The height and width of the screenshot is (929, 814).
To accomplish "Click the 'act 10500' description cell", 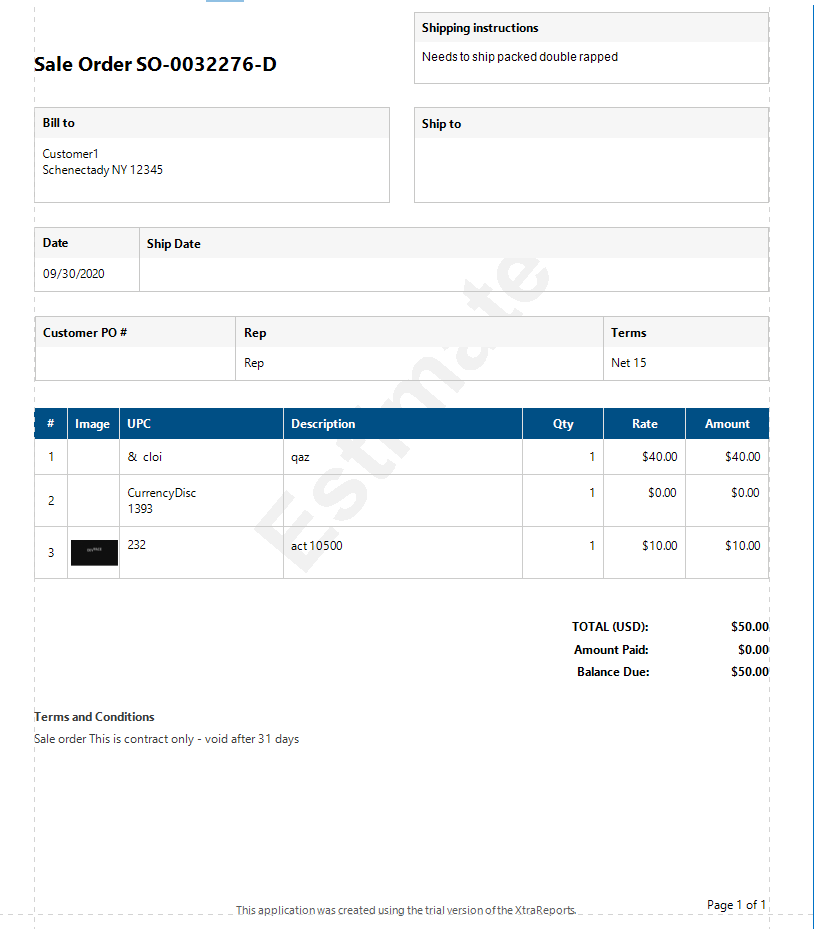I will pos(317,546).
